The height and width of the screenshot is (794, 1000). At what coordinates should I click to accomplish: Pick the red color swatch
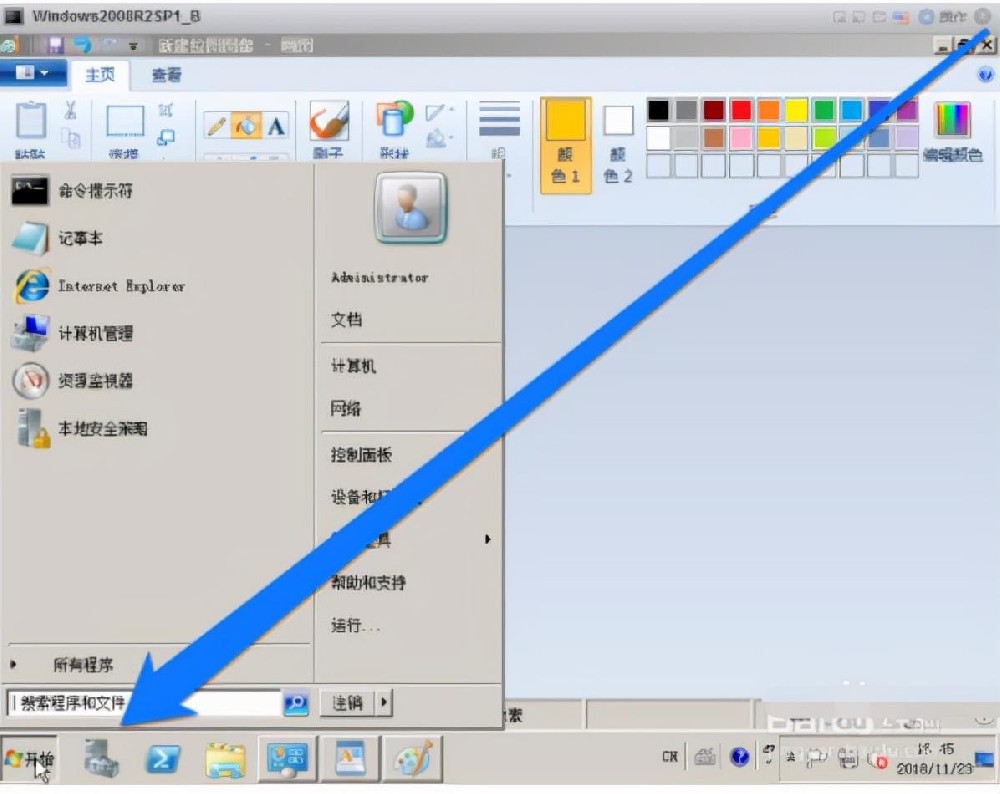741,110
